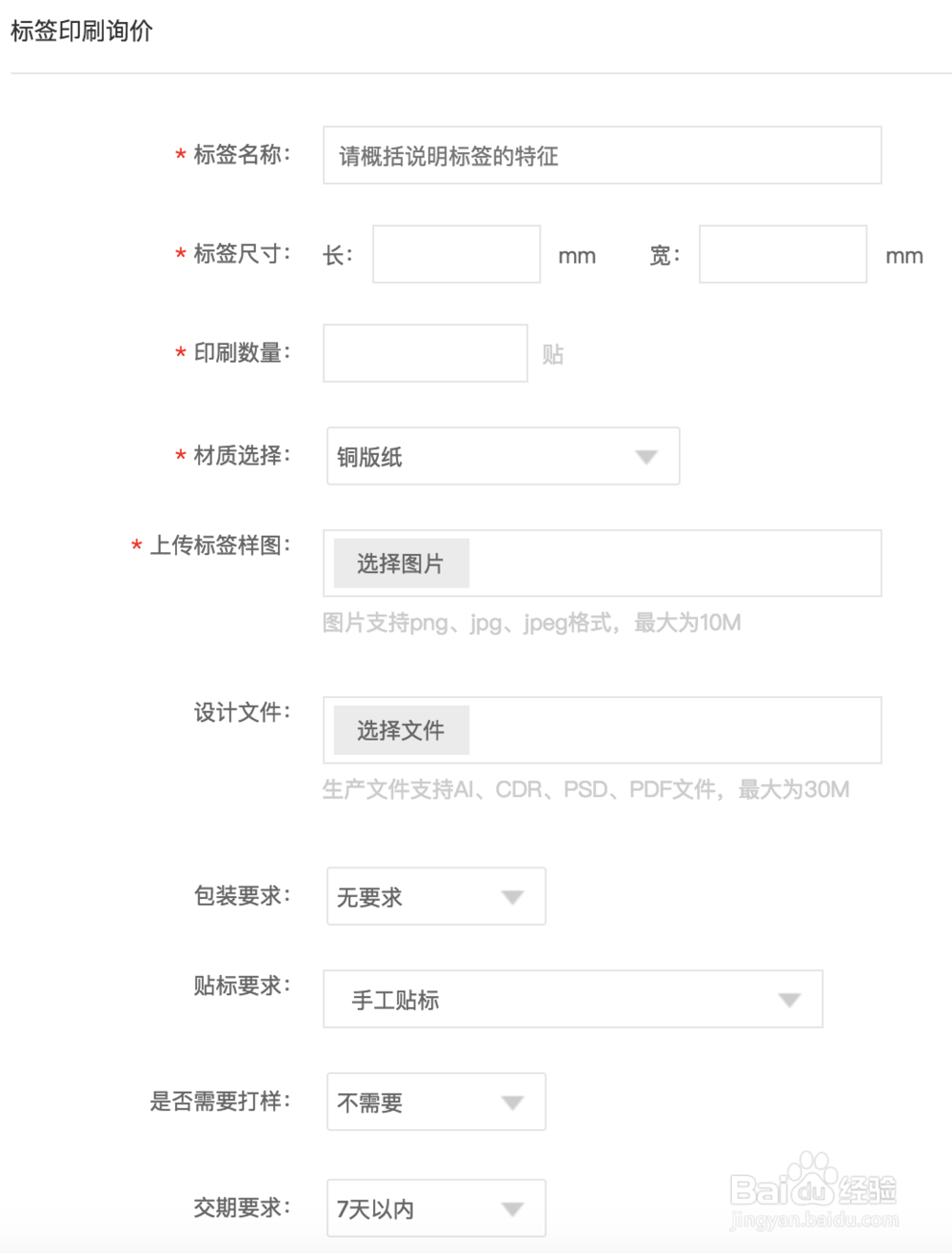Click the 标签印刷询价 page heading

[82, 31]
